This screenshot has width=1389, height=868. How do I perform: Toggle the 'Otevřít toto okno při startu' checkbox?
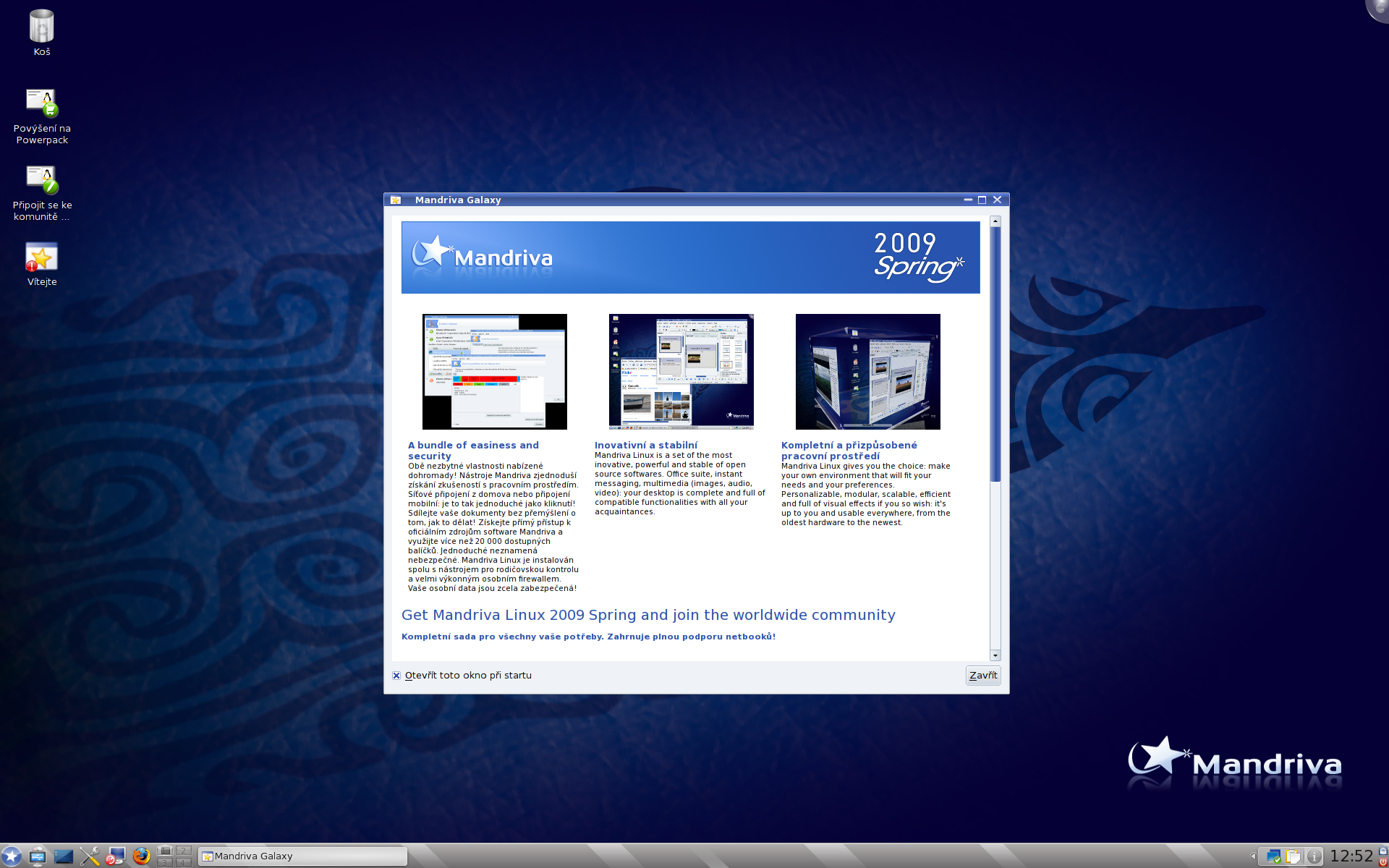396,676
